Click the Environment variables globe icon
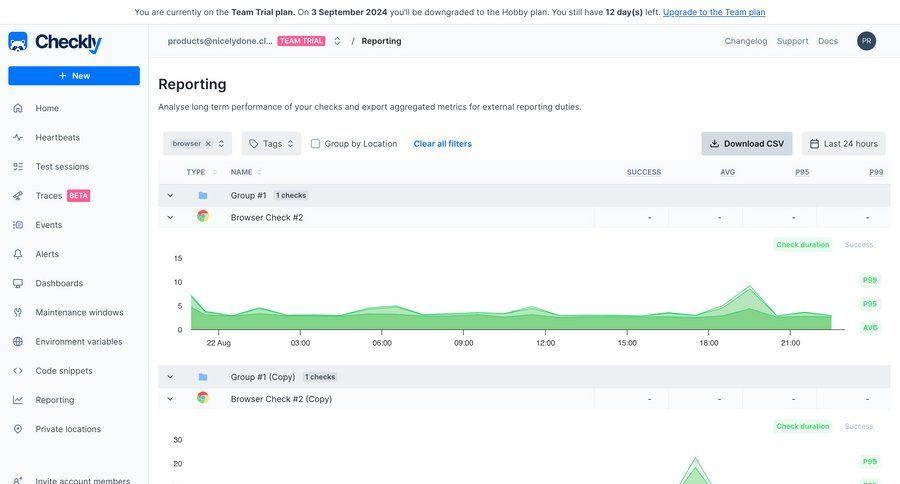 tap(18, 342)
